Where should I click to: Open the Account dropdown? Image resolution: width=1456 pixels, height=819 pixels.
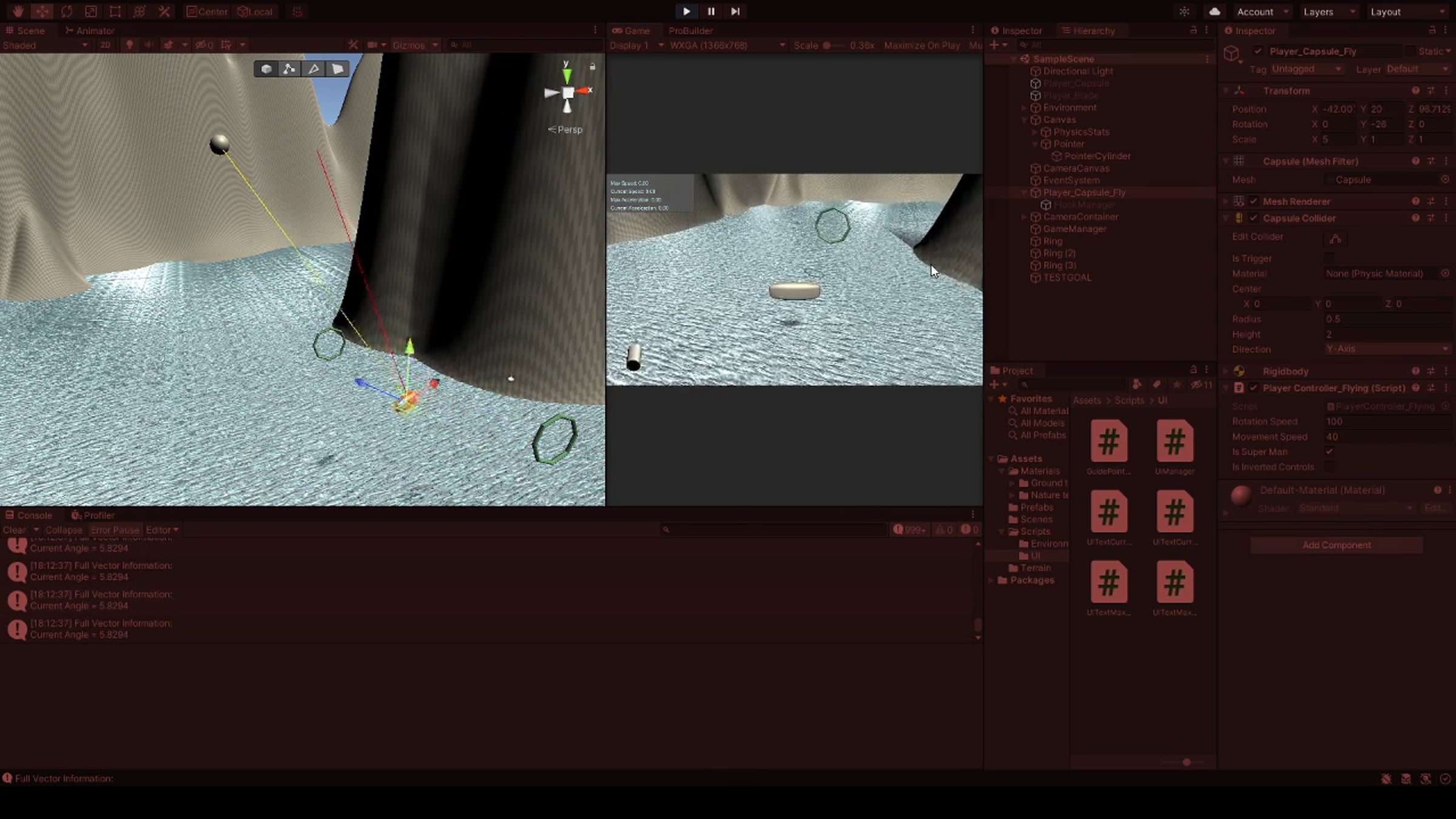(x=1262, y=12)
